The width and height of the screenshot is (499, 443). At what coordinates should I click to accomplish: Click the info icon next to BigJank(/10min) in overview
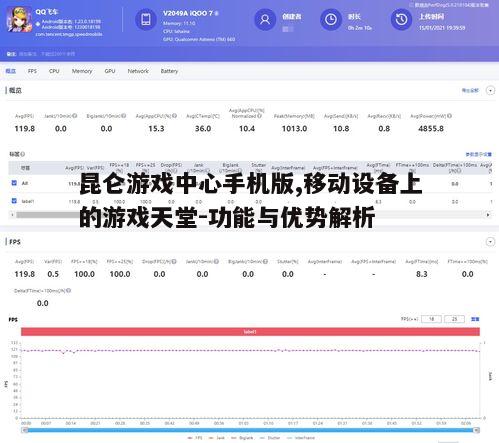[124, 116]
